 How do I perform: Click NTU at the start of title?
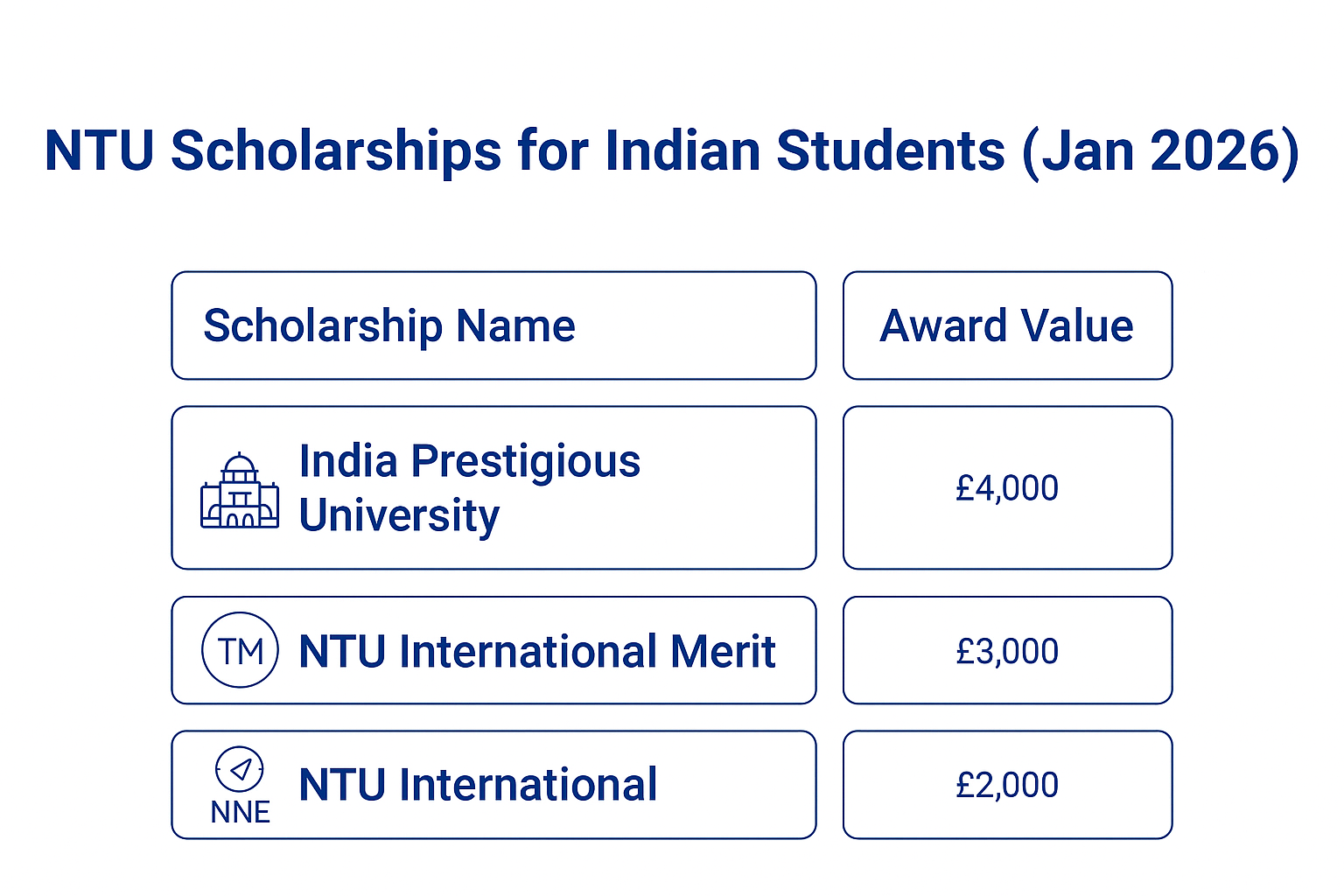click(99, 151)
